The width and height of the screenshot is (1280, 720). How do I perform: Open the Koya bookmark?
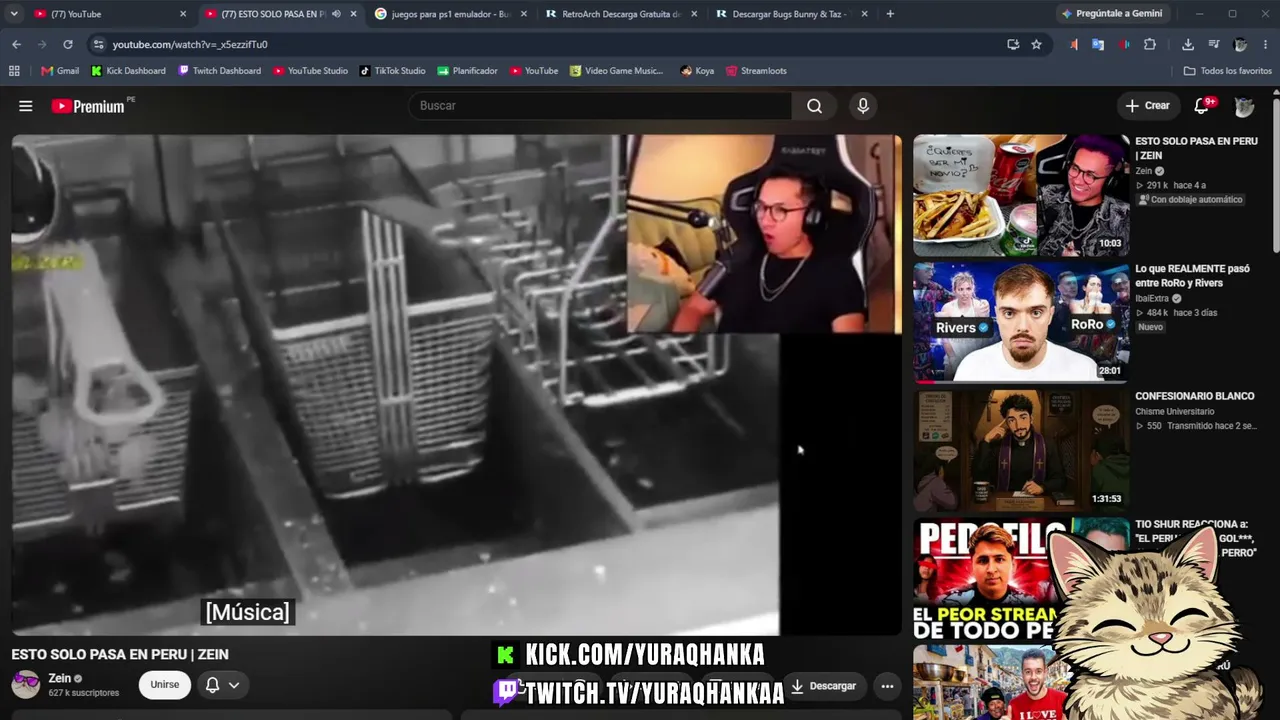click(x=698, y=71)
